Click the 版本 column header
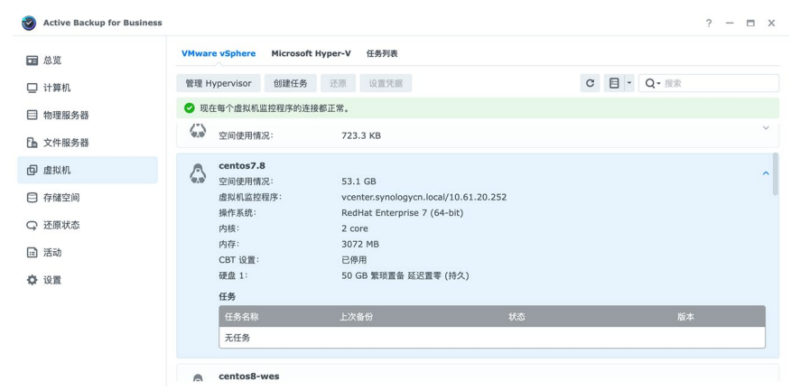This screenshot has height=391, width=800. click(686, 316)
